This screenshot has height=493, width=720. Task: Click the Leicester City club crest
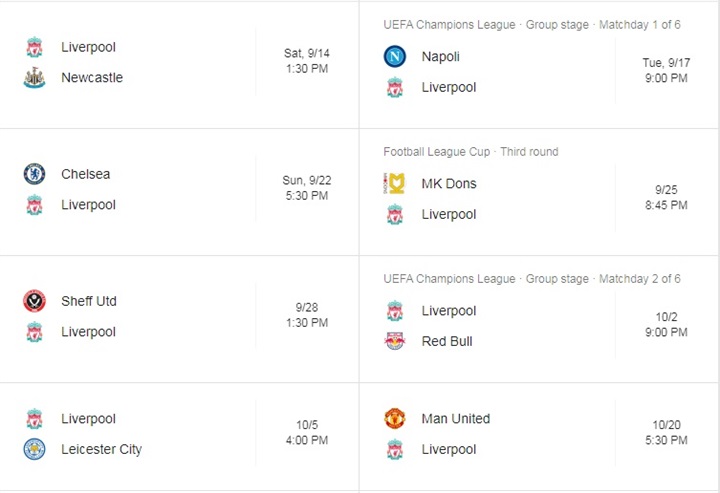[x=34, y=449]
